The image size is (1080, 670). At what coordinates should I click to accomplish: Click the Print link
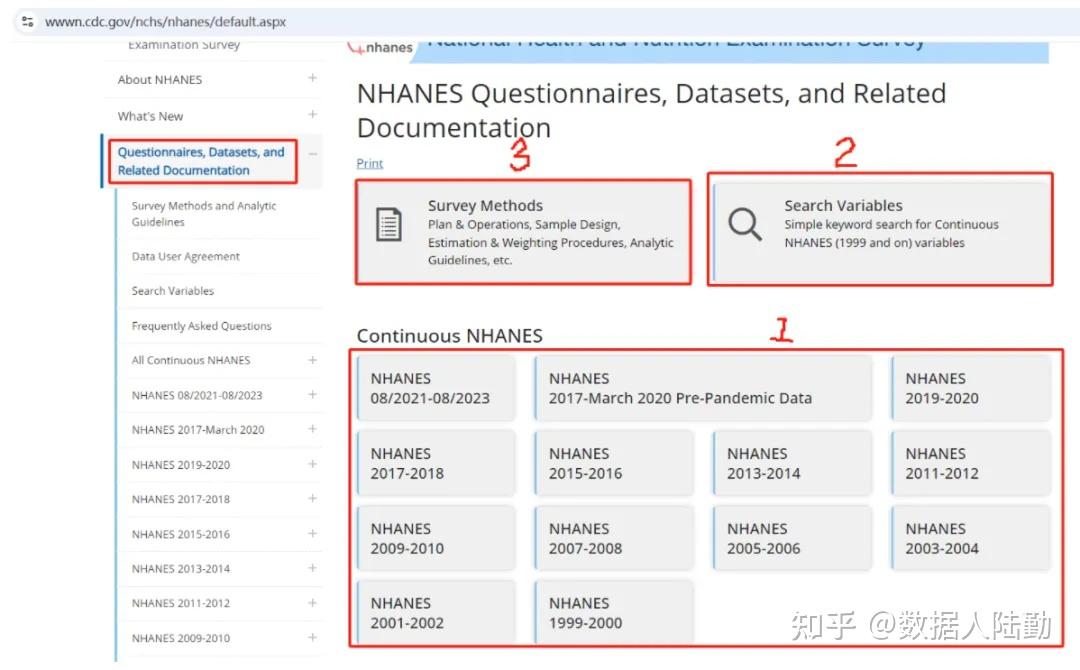[x=369, y=163]
